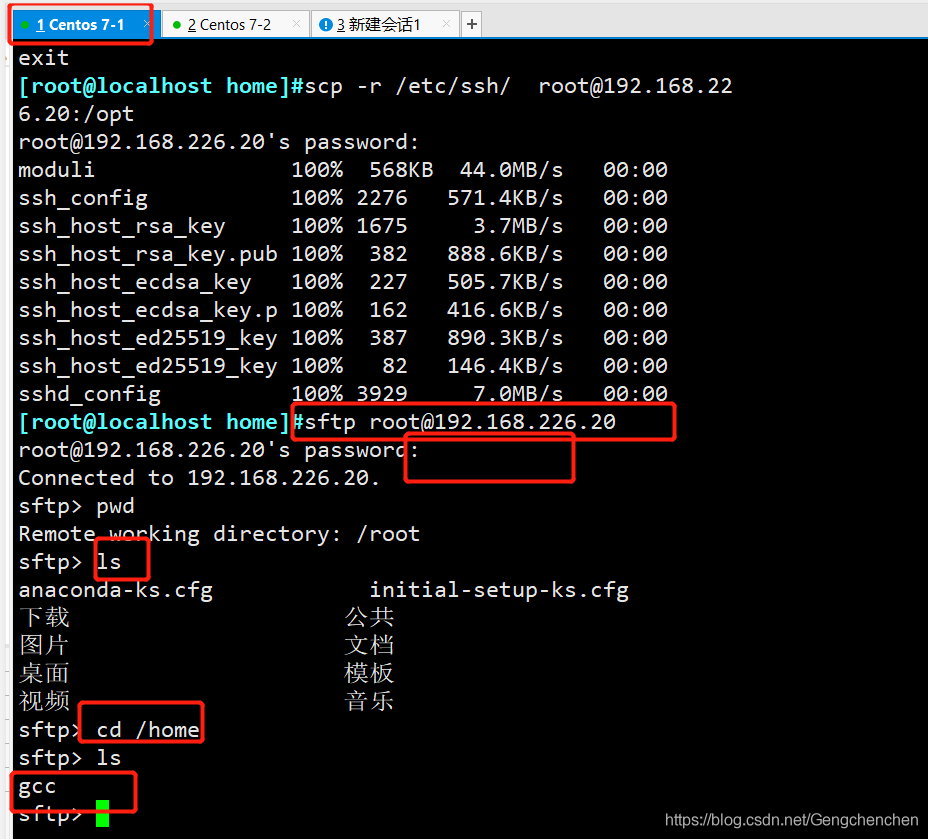Click the 下载 folder name
The width and height of the screenshot is (928, 839).
click(44, 618)
